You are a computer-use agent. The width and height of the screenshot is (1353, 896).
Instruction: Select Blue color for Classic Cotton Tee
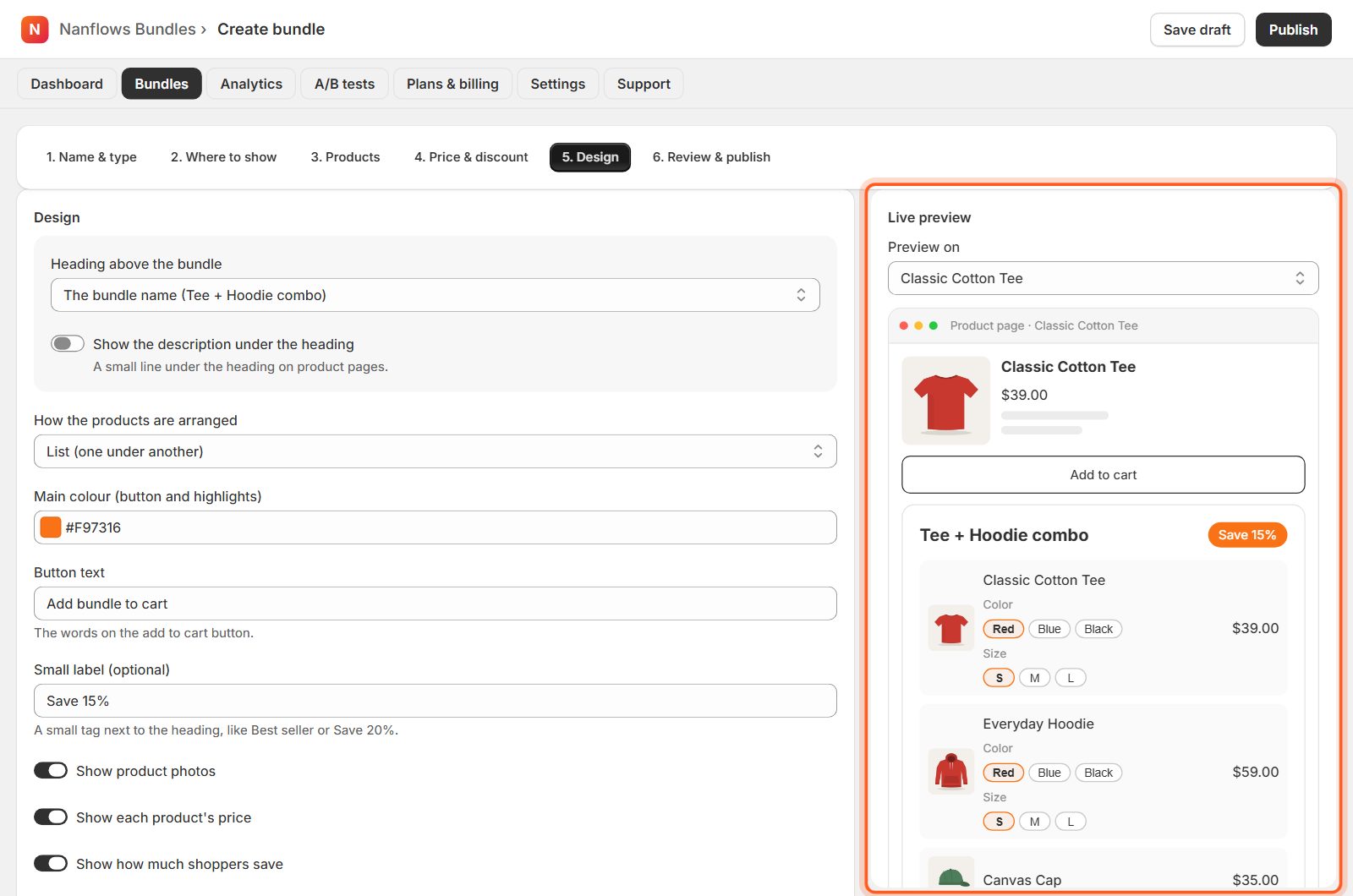tap(1049, 629)
